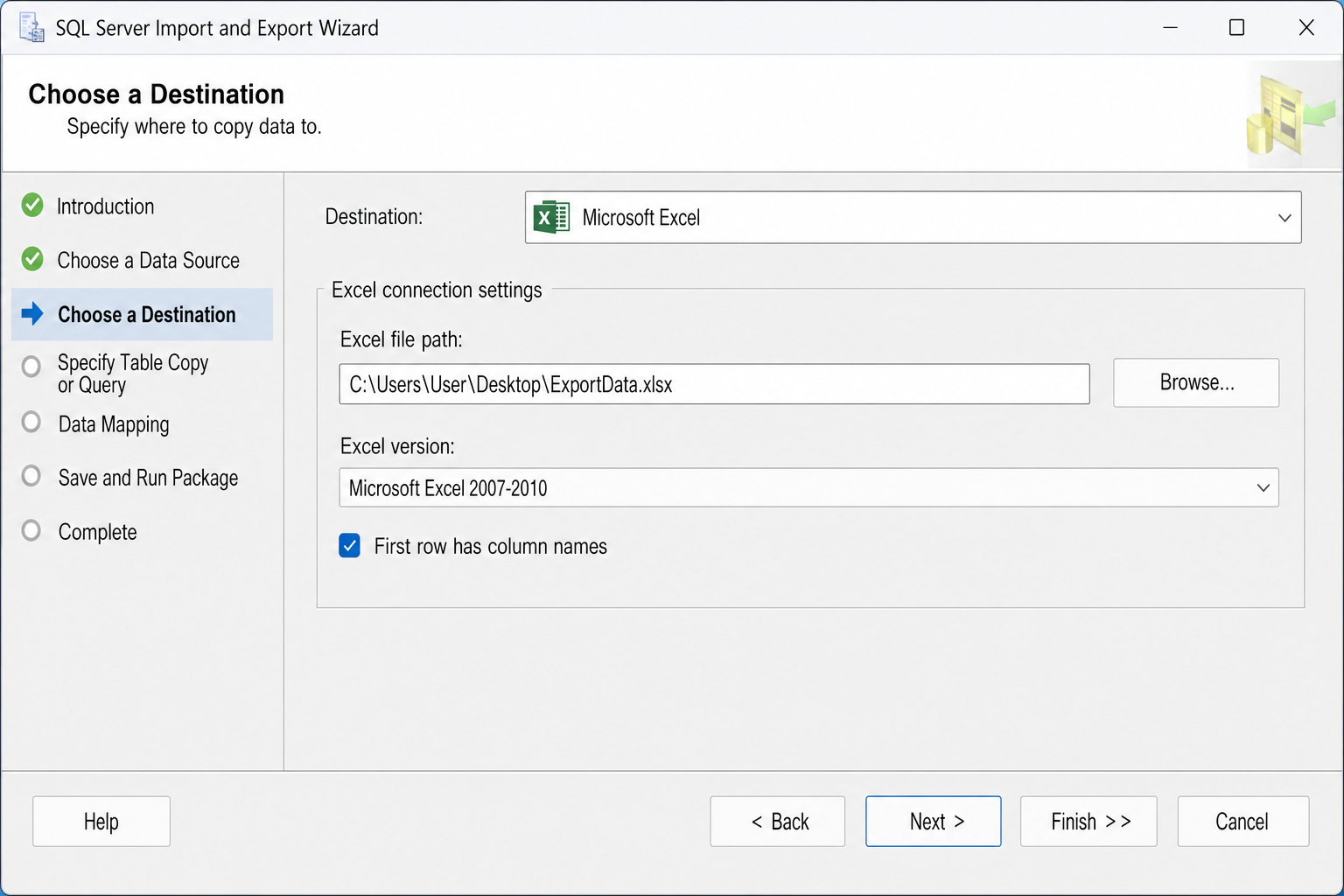Click the circle marker beside Specify Table Copy or Query
This screenshot has height=896, width=1344.
click(31, 366)
